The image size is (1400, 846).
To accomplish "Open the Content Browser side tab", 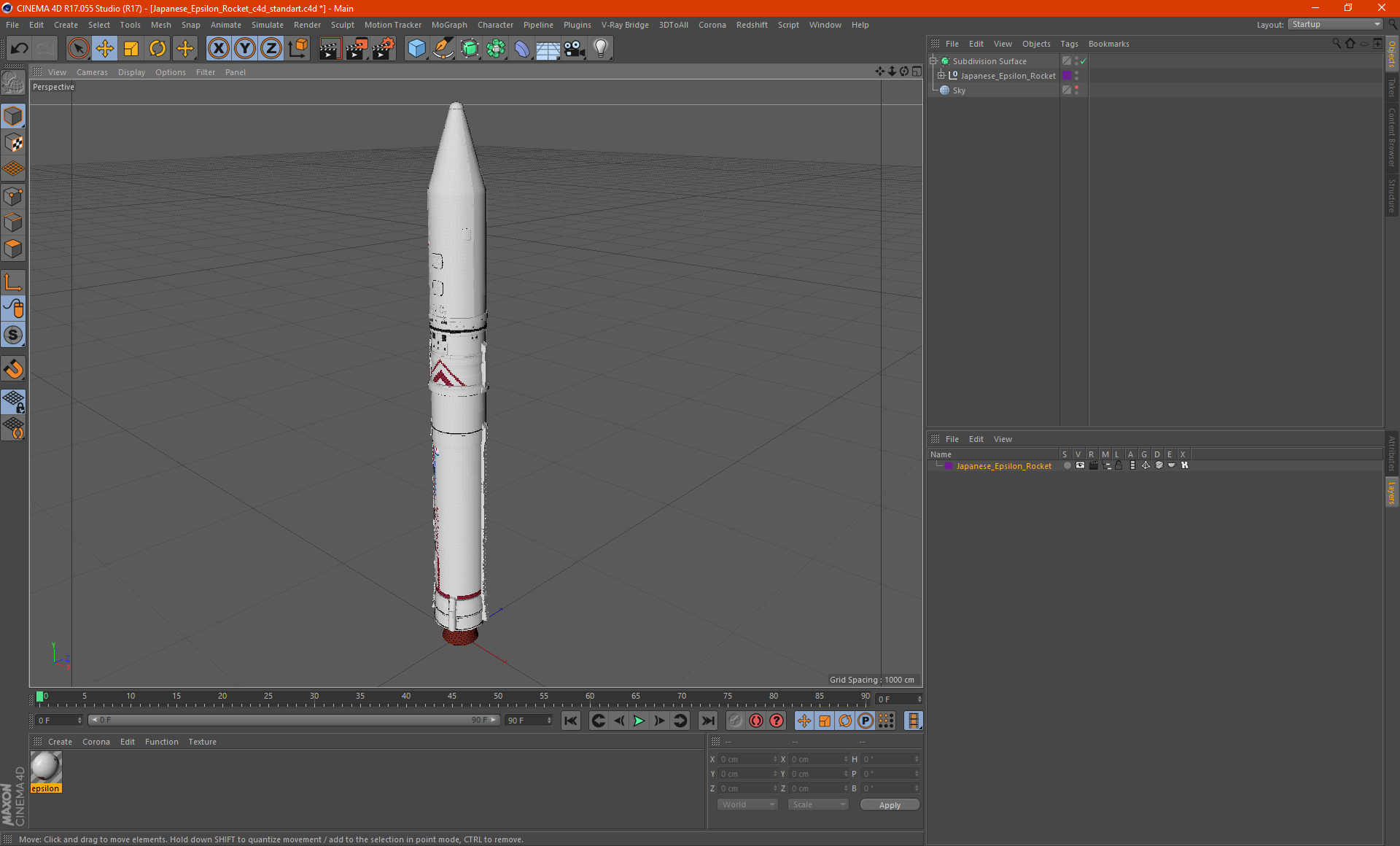I will coord(1392,137).
